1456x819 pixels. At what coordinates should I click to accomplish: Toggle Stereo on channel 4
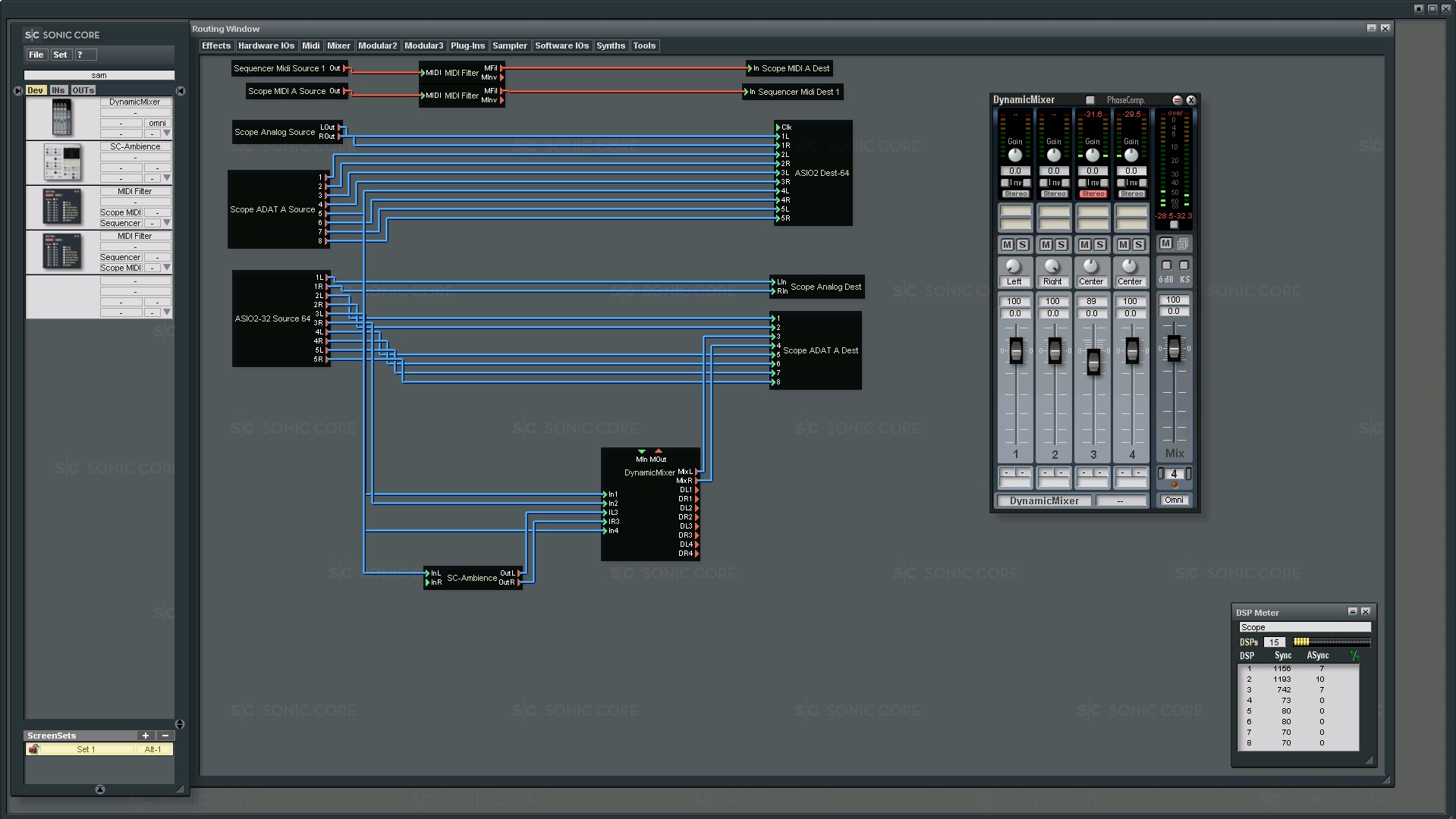[x=1131, y=194]
